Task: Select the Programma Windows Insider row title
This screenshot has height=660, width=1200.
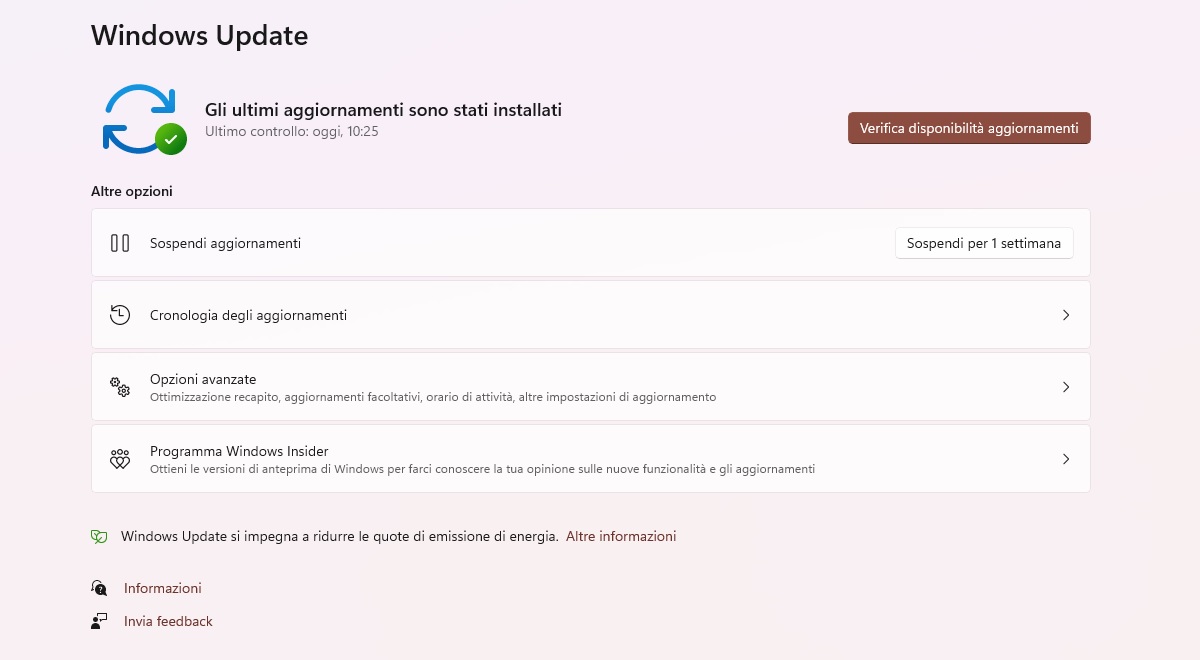Action: click(239, 452)
